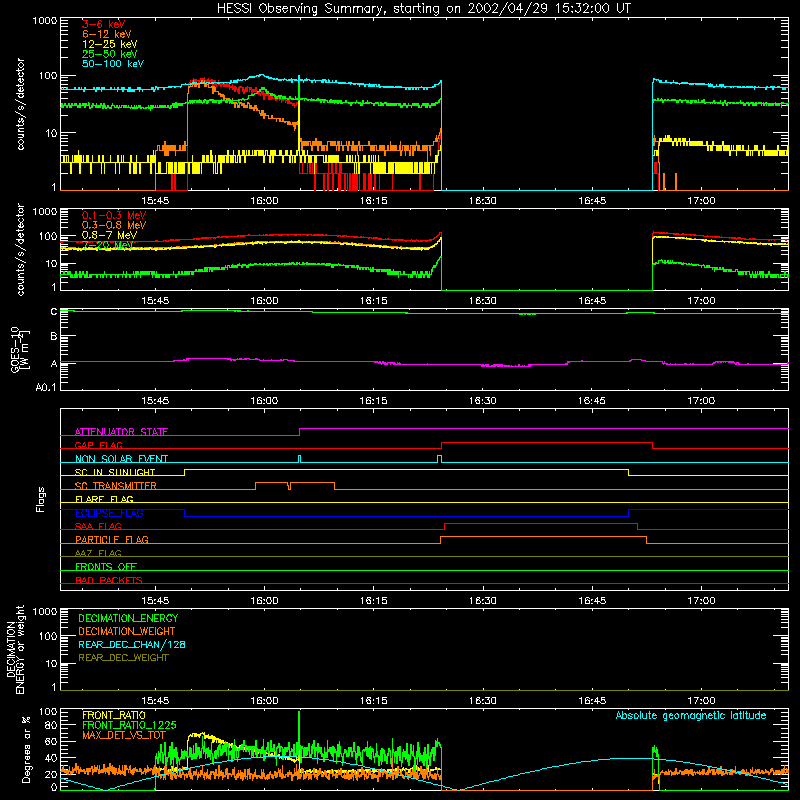Click the ATTENUATOR_STATE step-up transition
This screenshot has height=800, width=800.
(x=299, y=432)
